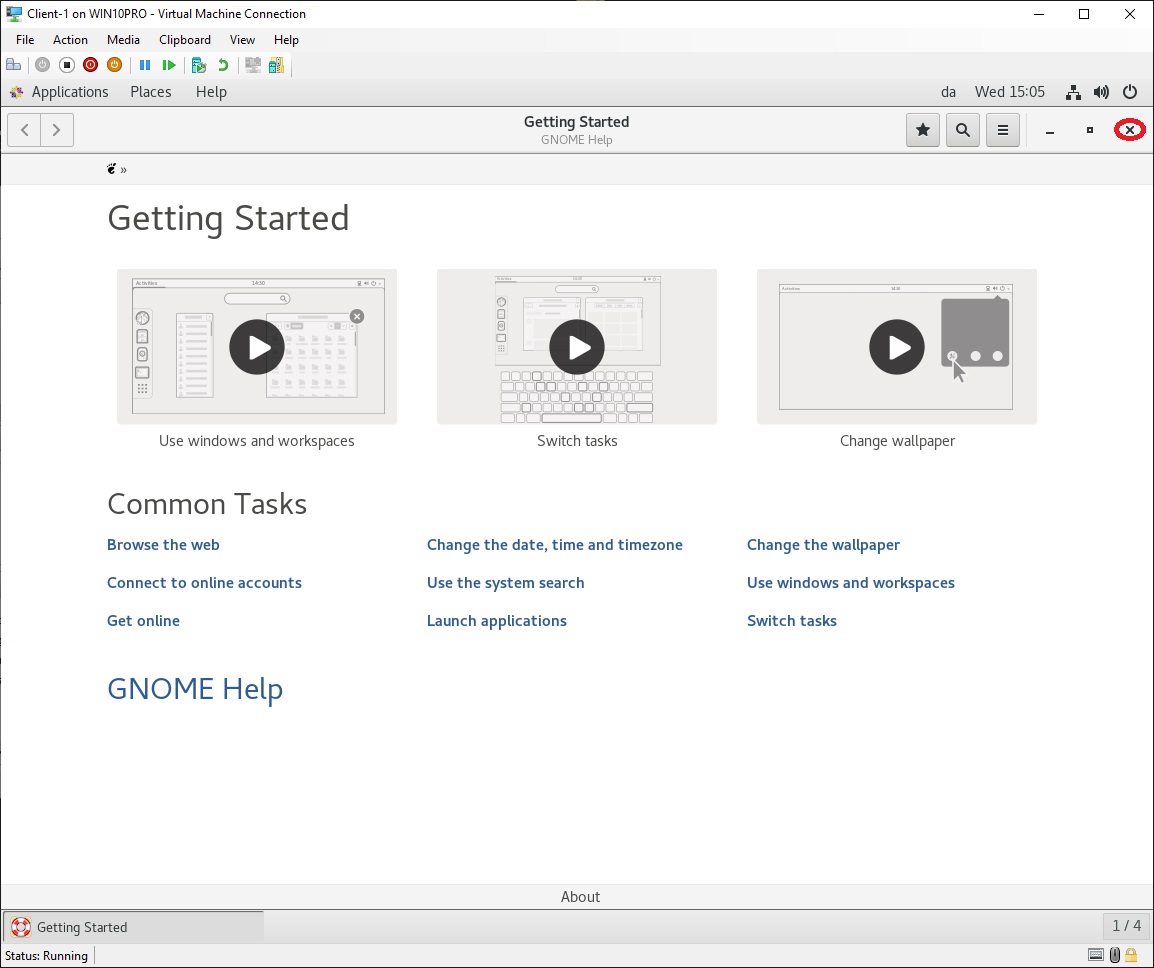The width and height of the screenshot is (1154, 968).
Task: Click the keyboard icon in the status bar
Action: point(1096,955)
